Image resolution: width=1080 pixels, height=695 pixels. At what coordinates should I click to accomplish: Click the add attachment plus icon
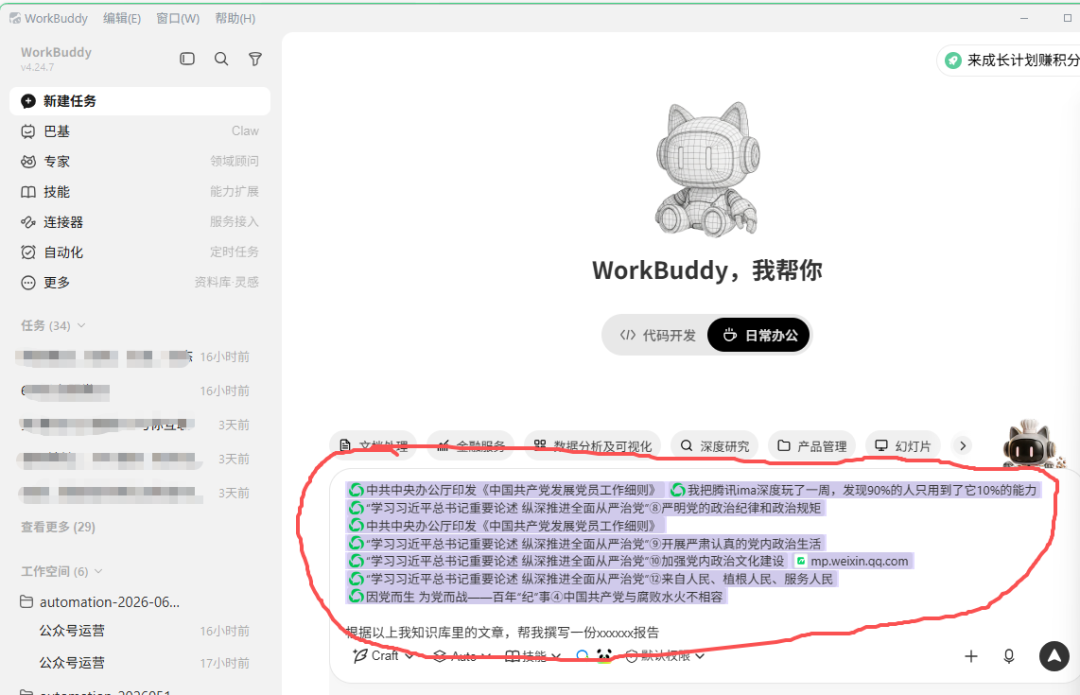tap(970, 656)
